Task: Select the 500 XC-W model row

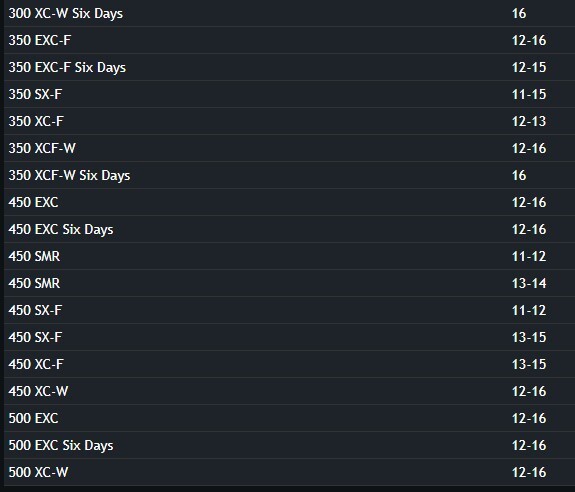Action: click(x=289, y=472)
